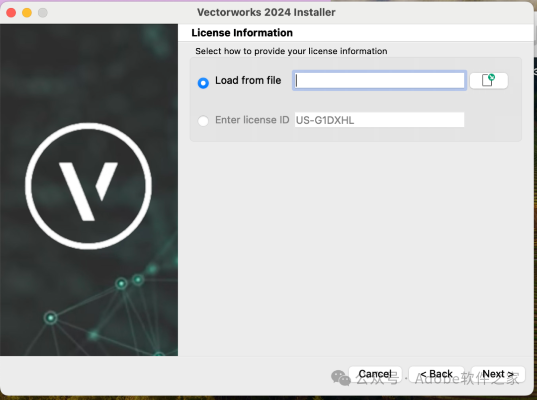This screenshot has width=537, height=400.
Task: Click the license ID field showing US-G1DXHL
Action: point(379,120)
